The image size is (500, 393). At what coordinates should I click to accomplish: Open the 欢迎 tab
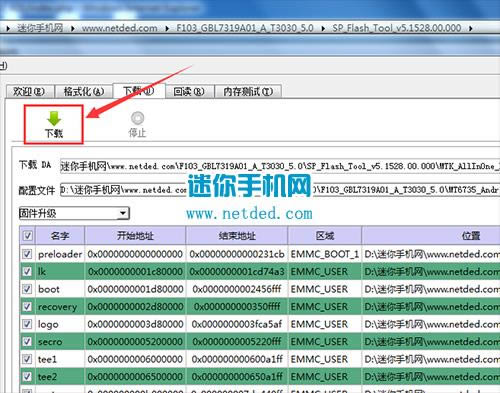[x=29, y=91]
